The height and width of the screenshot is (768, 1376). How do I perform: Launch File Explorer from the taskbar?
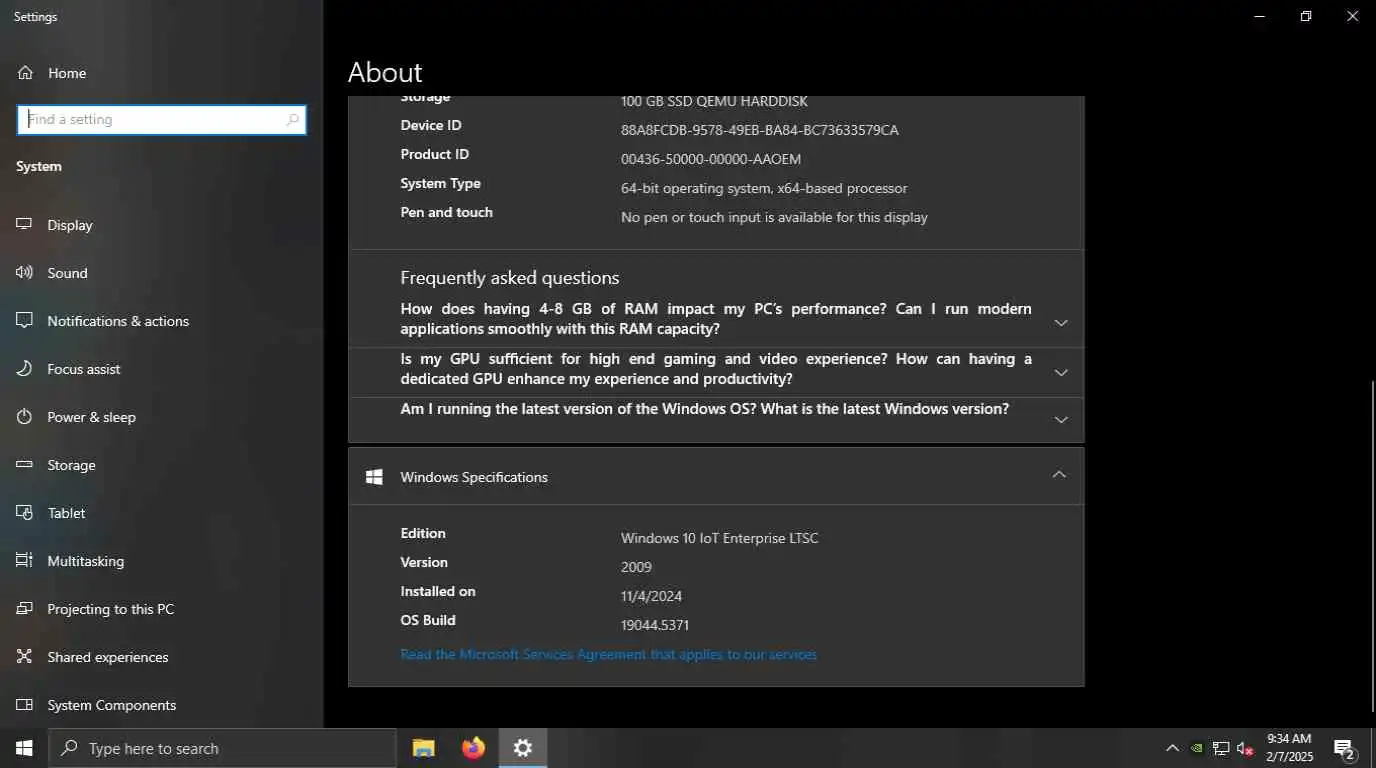tap(424, 748)
